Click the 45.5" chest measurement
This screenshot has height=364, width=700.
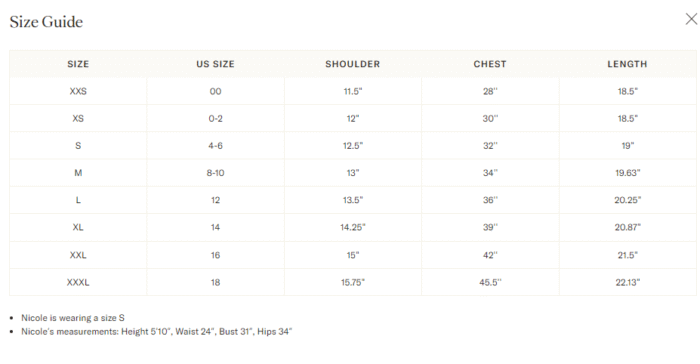[x=490, y=282]
